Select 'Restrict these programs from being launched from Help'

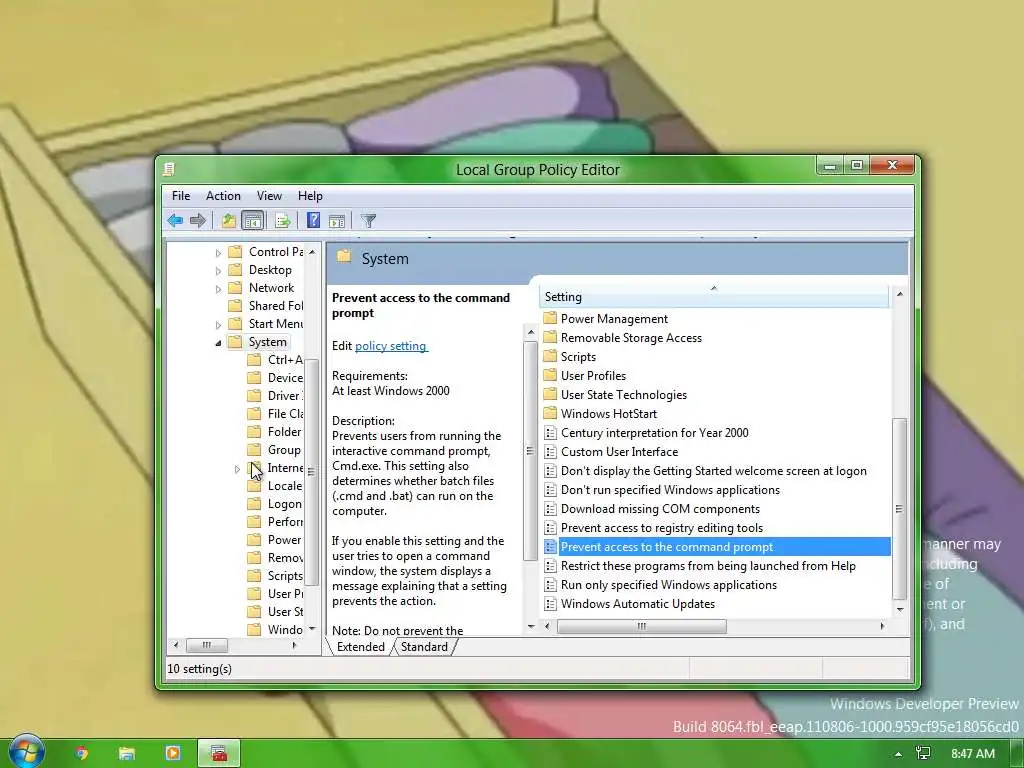708,566
